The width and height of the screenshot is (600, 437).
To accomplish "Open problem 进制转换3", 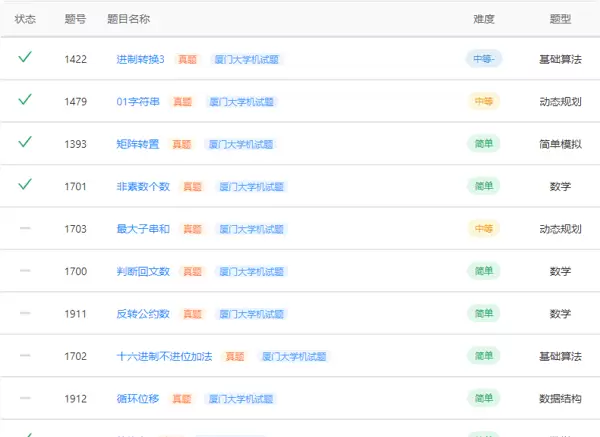I will [140, 59].
